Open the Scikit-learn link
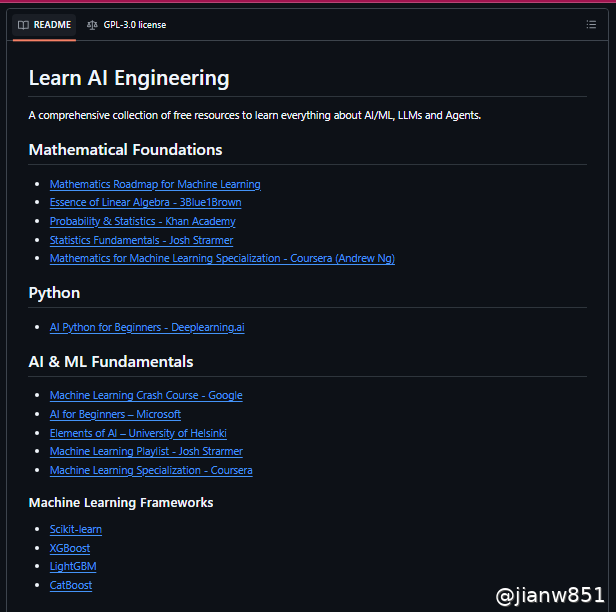616x612 pixels. (x=76, y=529)
